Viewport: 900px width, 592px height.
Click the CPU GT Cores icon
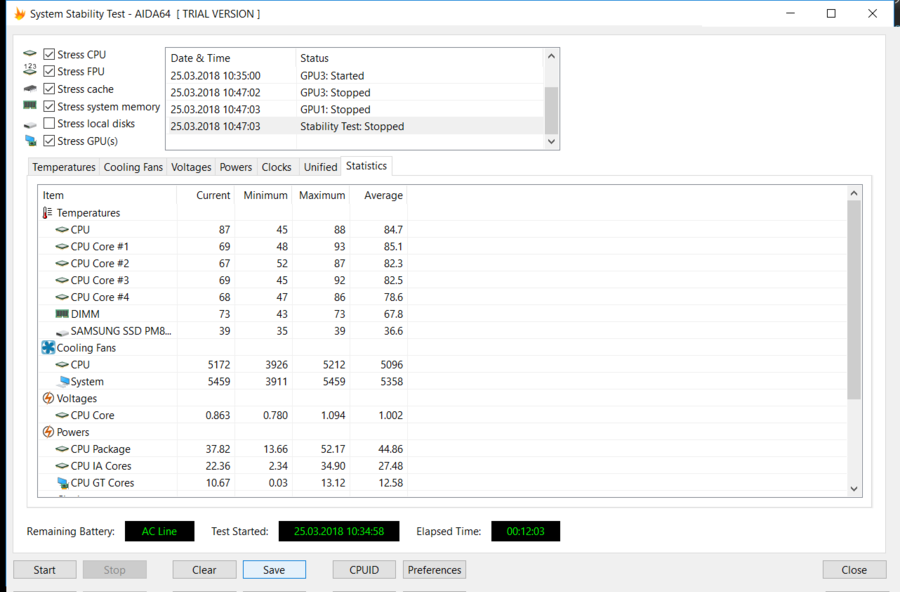[63, 483]
